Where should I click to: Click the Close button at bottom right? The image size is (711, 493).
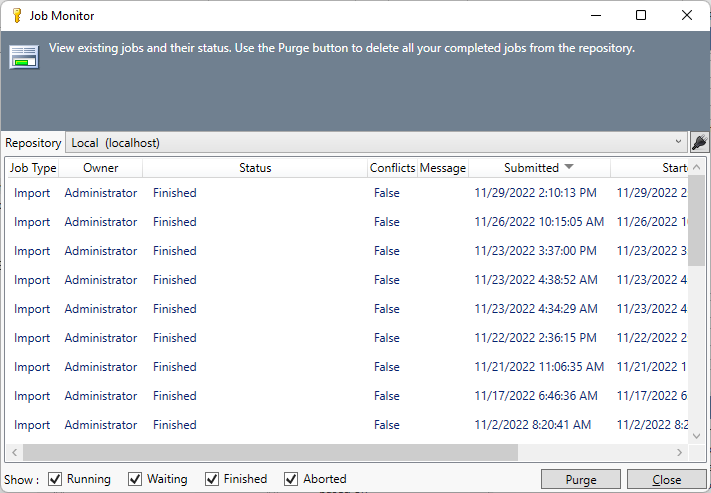coord(666,479)
